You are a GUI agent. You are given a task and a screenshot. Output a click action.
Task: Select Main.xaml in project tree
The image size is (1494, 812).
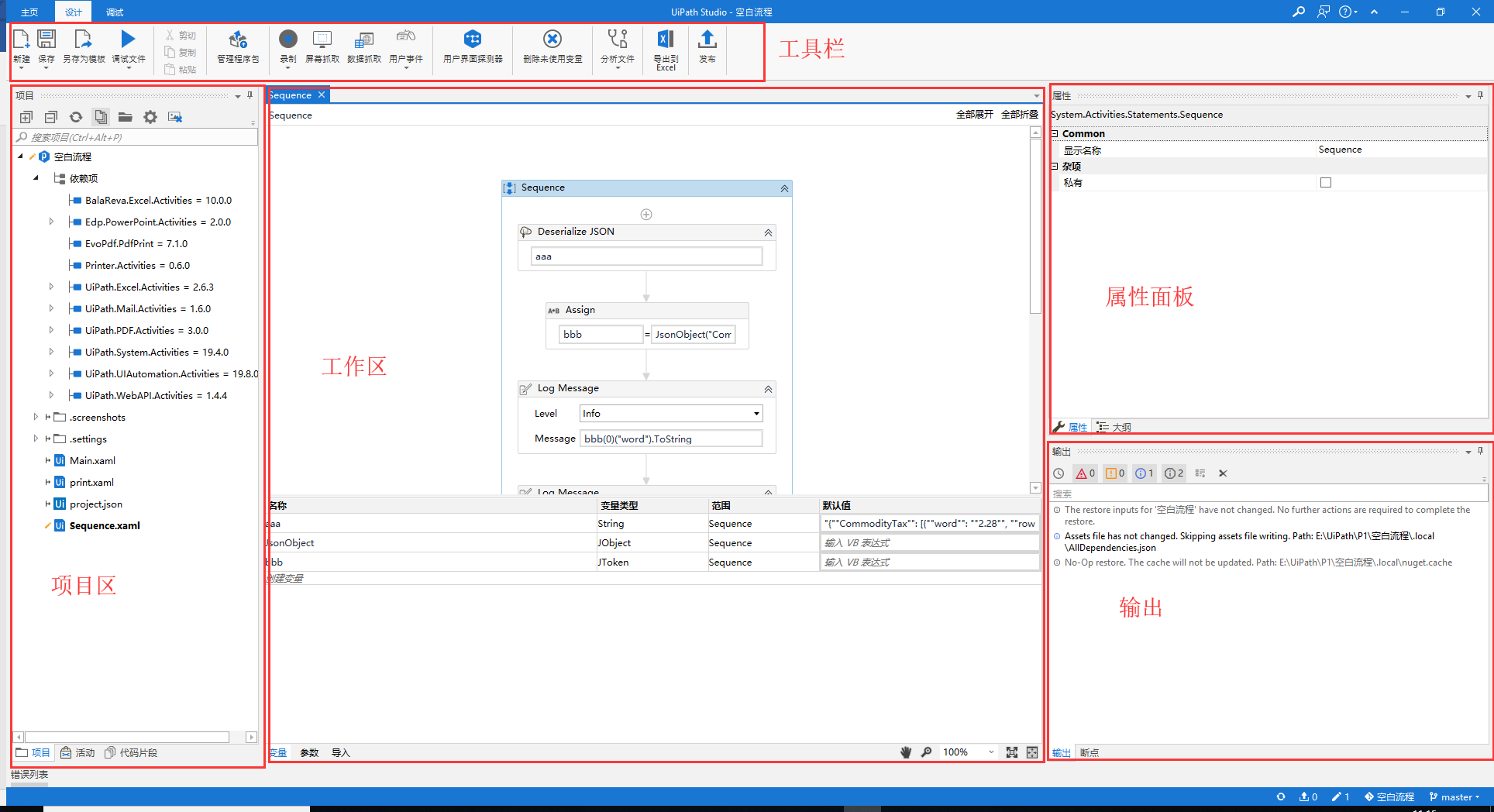point(92,460)
